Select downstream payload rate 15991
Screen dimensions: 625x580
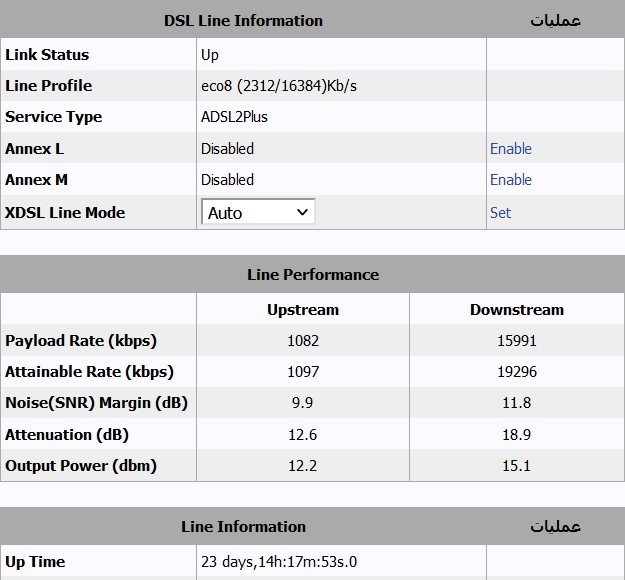point(517,341)
